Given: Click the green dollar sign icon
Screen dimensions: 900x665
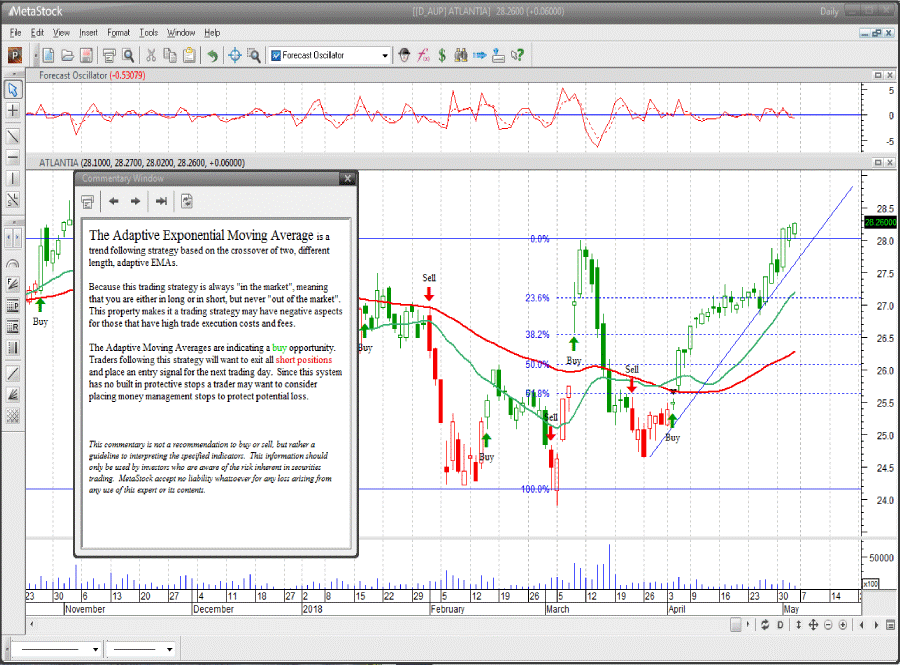Looking at the screenshot, I should point(442,55).
